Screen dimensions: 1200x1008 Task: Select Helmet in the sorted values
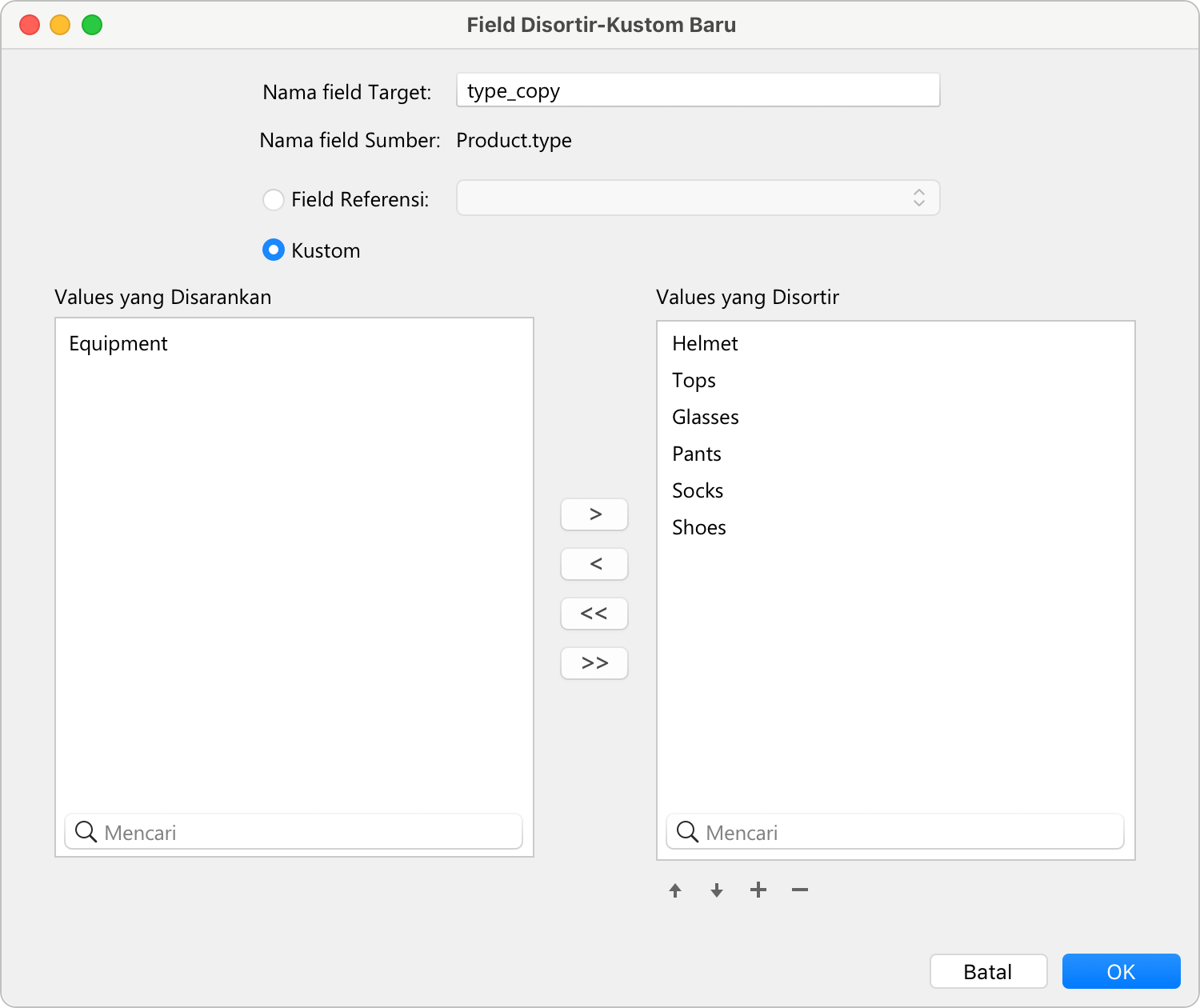(x=705, y=344)
